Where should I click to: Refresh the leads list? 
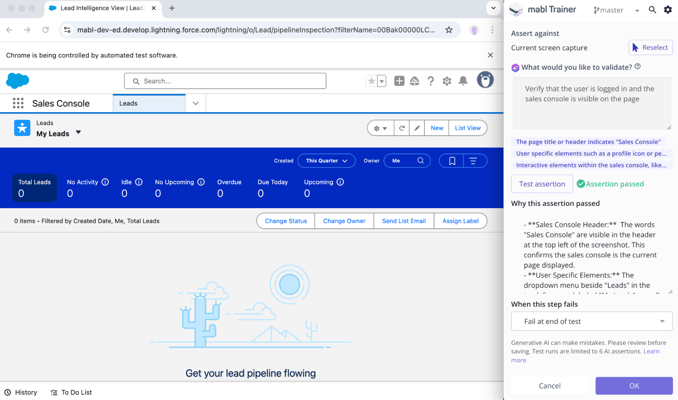tap(401, 128)
